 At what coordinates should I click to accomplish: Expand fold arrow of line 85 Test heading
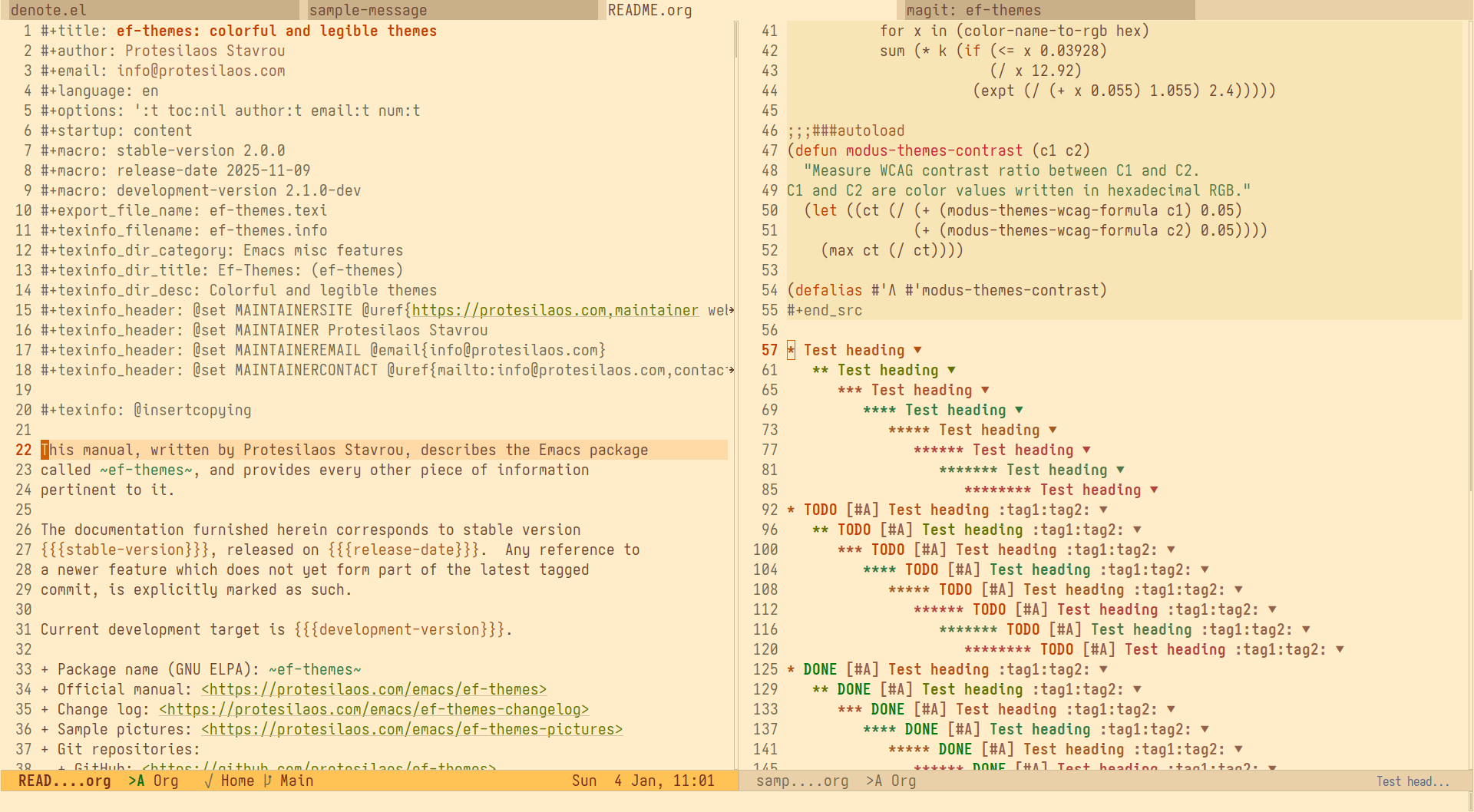tap(1154, 490)
